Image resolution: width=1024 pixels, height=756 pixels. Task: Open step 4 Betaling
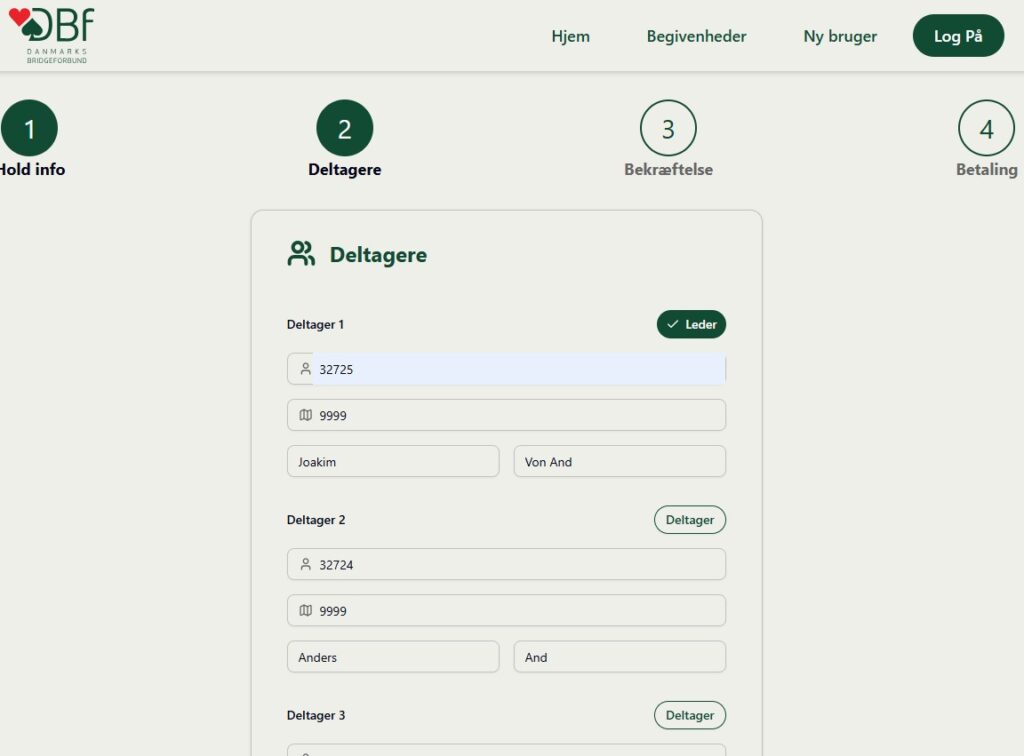click(x=986, y=129)
